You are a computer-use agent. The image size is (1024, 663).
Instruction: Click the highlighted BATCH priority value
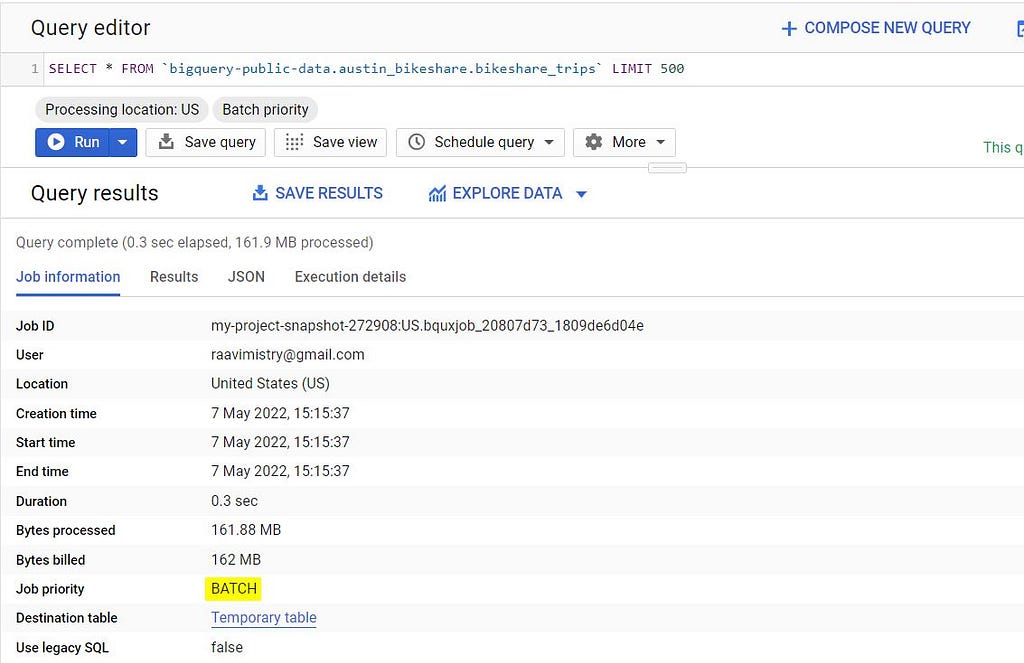(x=234, y=589)
